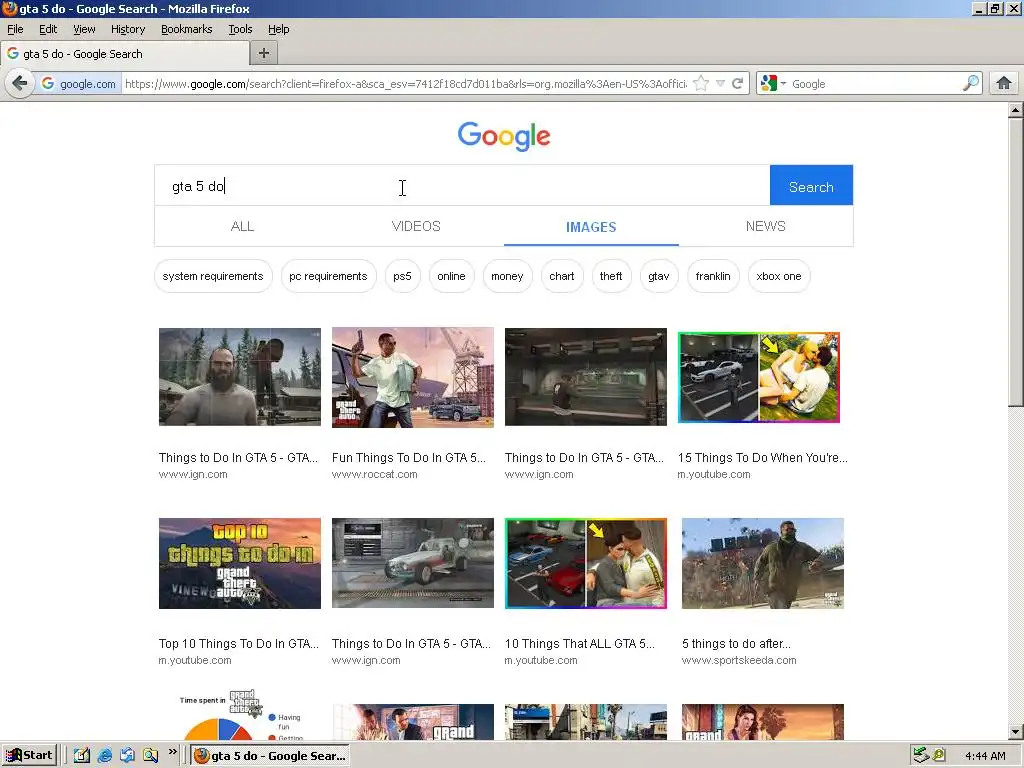Select the 'pc requirements' suggestion chip
This screenshot has height=768, width=1024.
point(328,276)
